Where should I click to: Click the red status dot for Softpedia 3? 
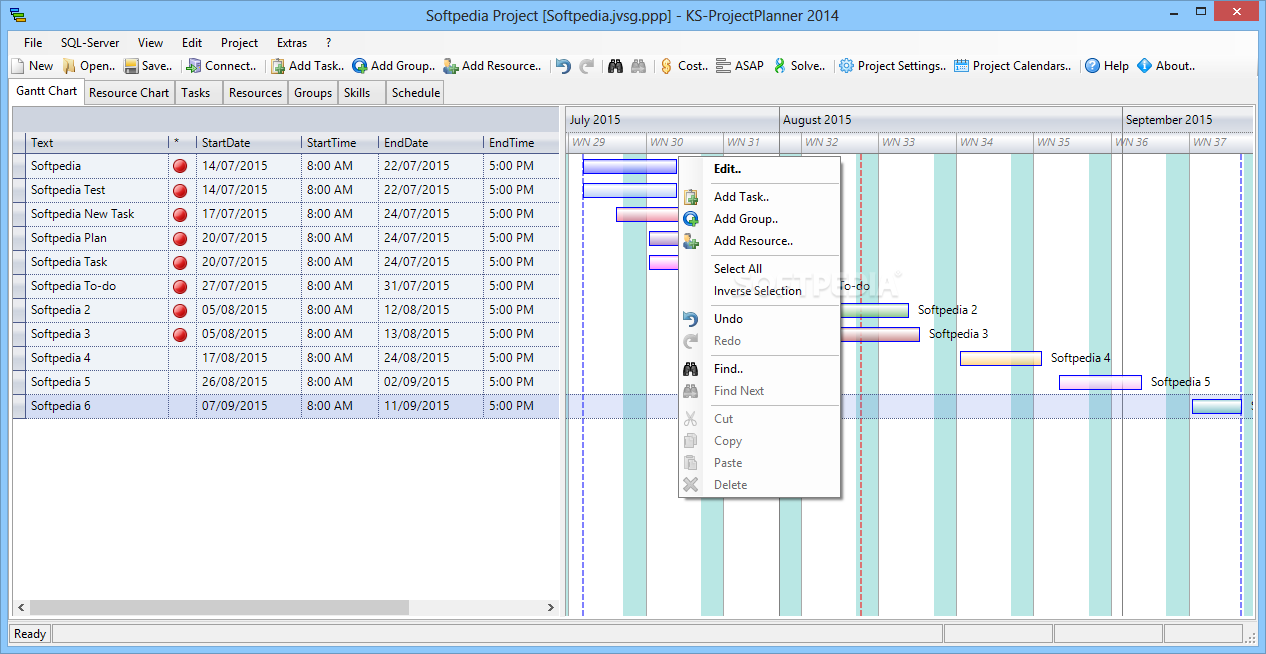point(180,334)
